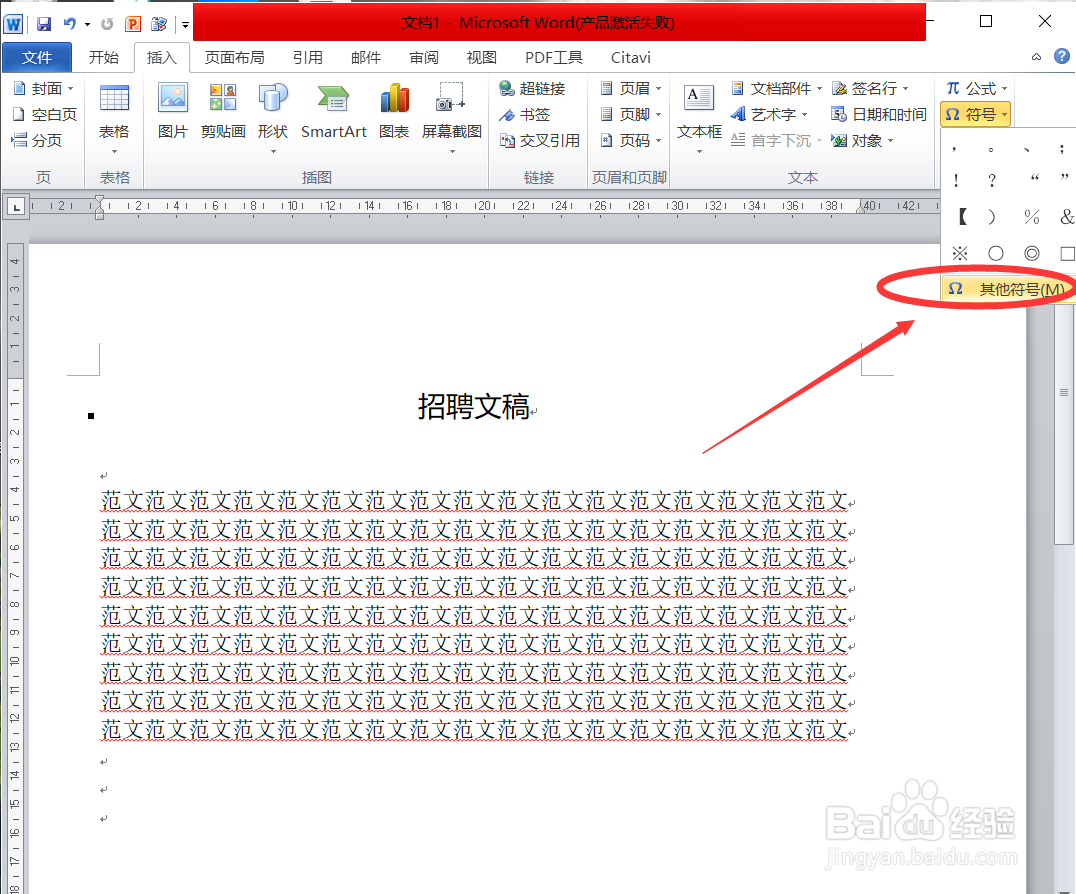Insert a bookmark

pyautogui.click(x=527, y=114)
